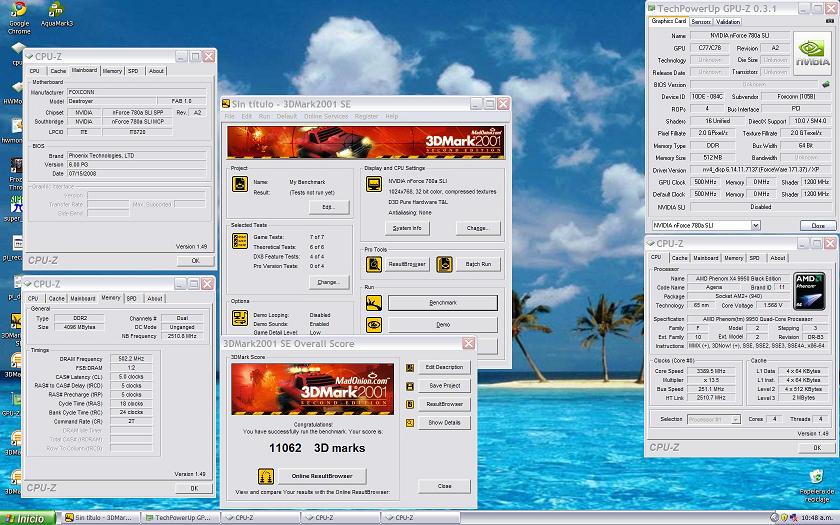Close the Overall Score dialog via Close button
Viewport: 840px width, 525px height.
tap(444, 486)
